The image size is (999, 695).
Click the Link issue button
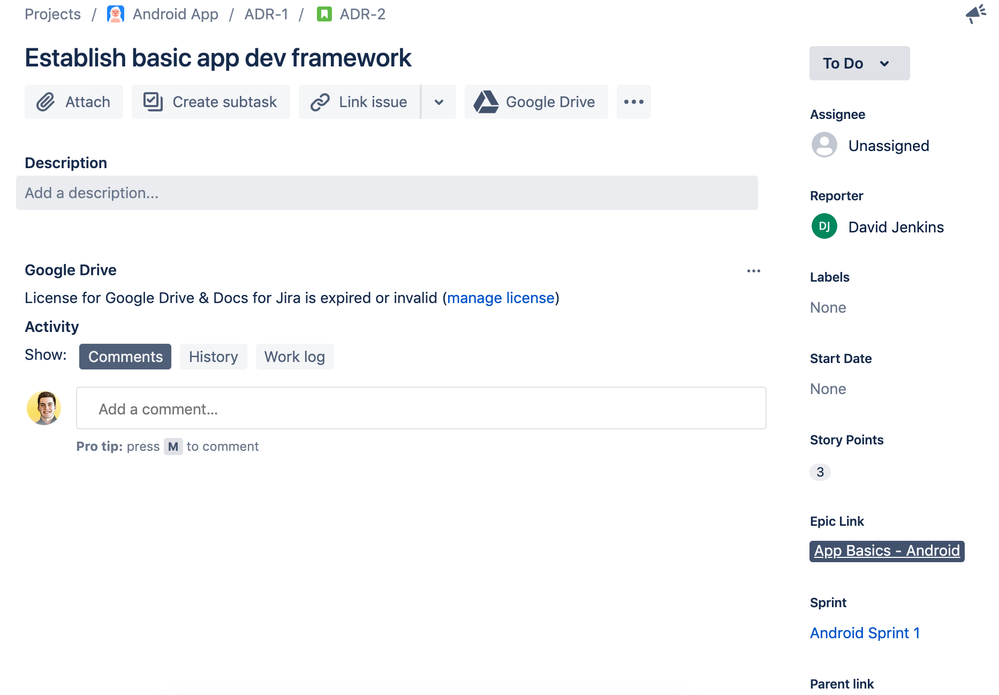359,102
